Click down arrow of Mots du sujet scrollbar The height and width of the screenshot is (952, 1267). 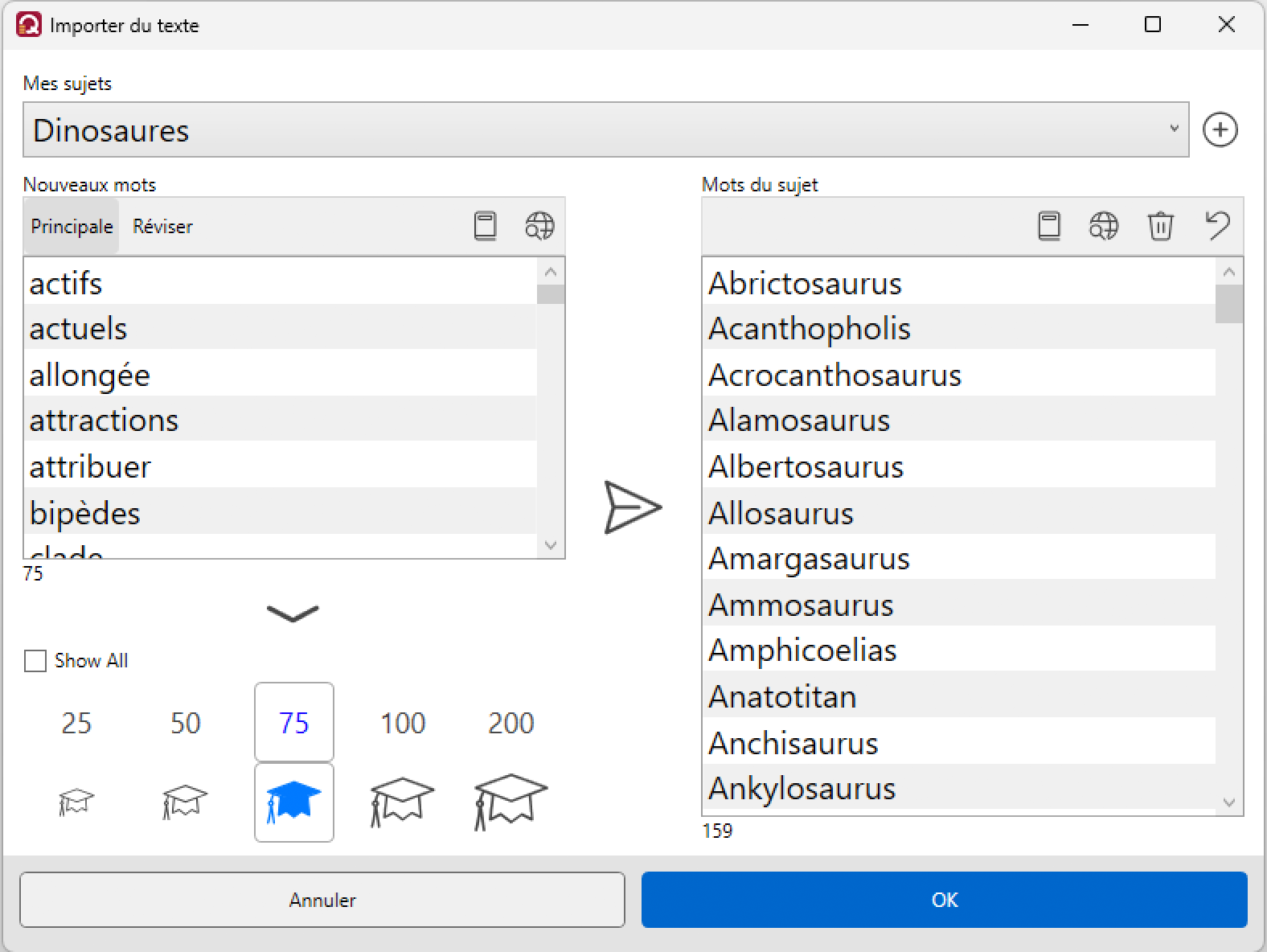[1228, 802]
